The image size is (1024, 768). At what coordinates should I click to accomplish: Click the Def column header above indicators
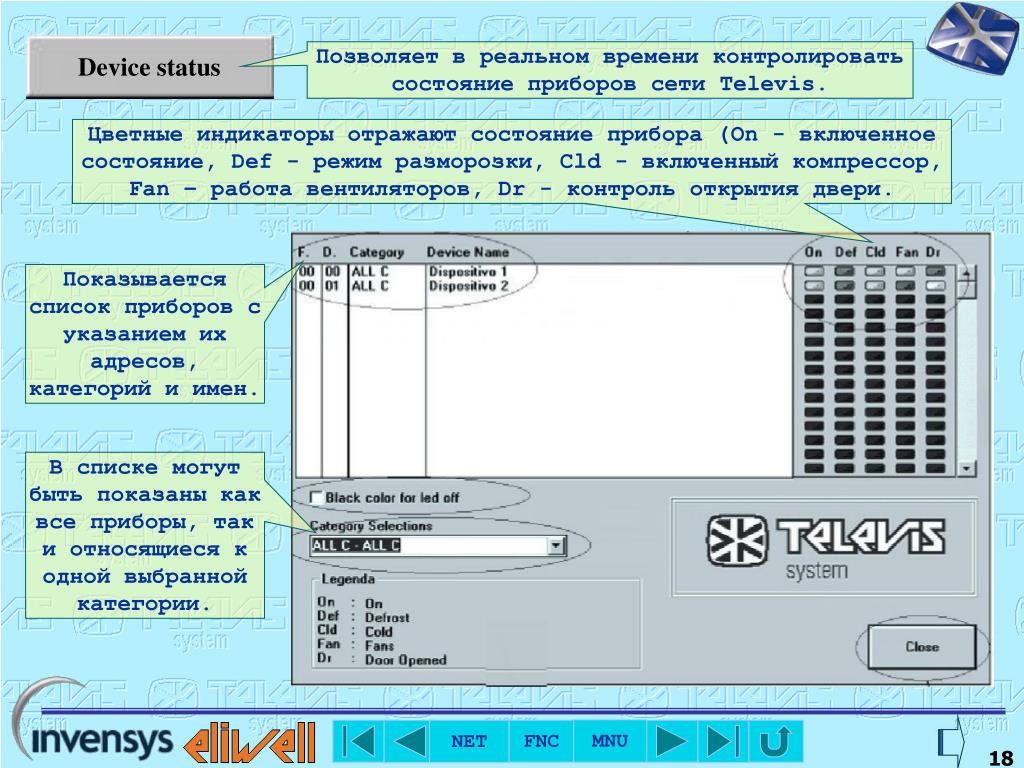coord(845,252)
